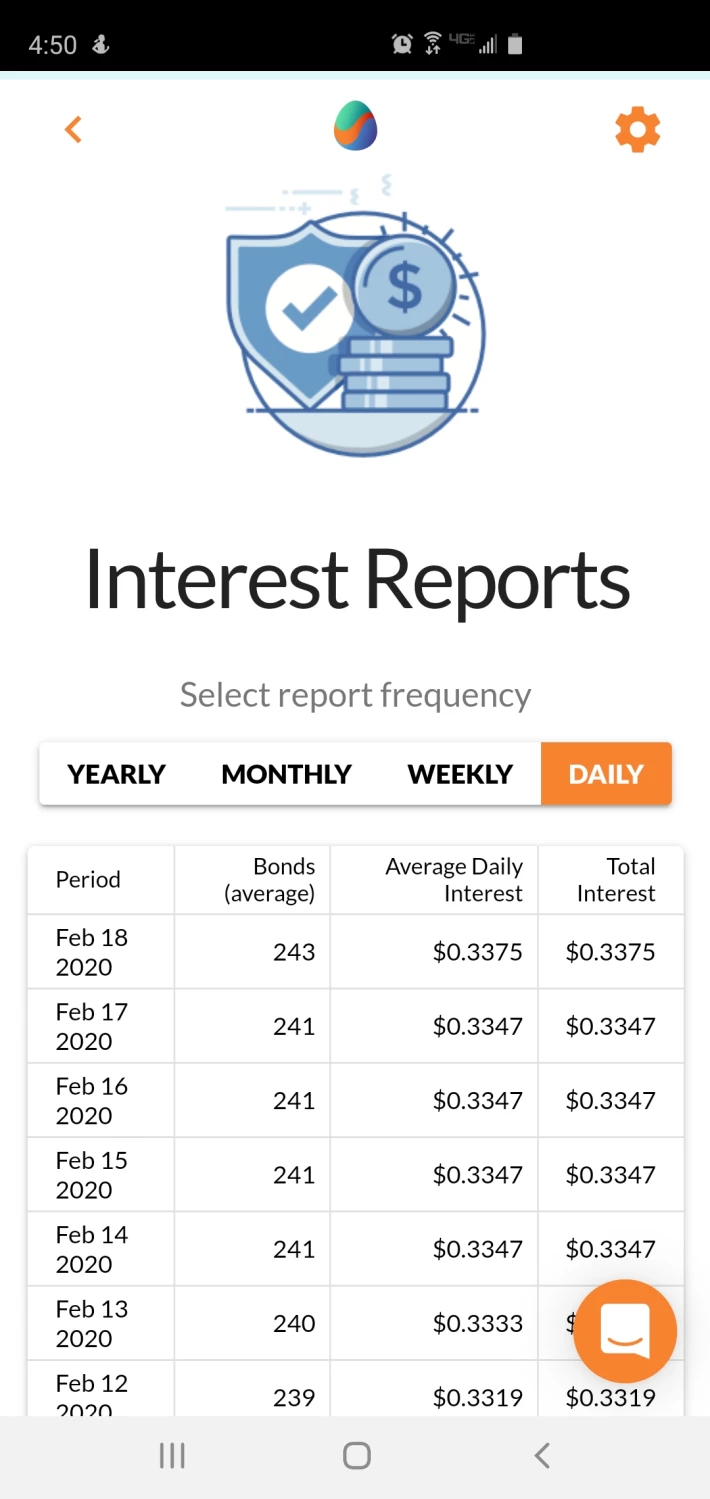
Task: Tap the colorful egg app logo
Action: [x=355, y=126]
